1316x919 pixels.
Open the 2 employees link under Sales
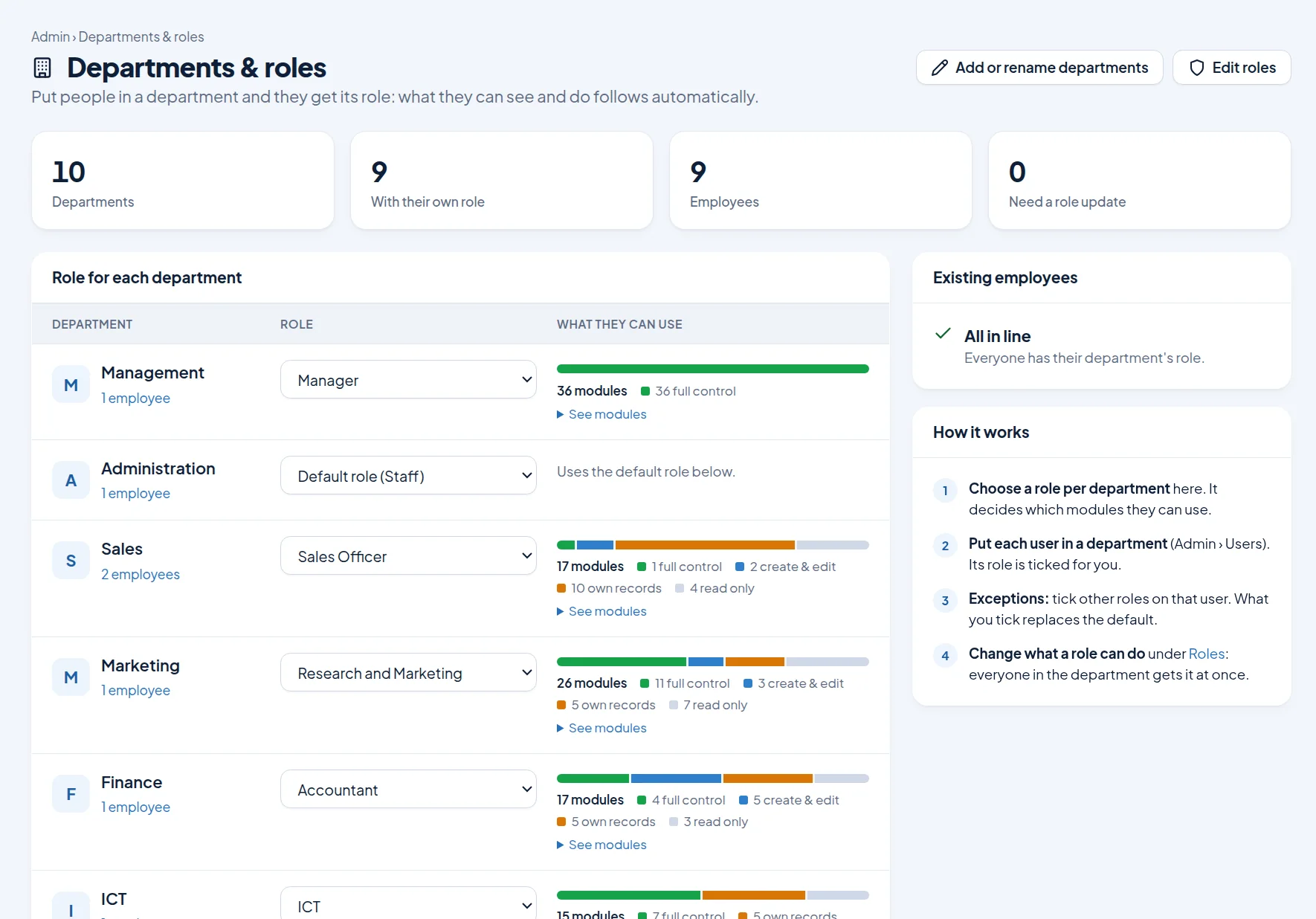141,574
